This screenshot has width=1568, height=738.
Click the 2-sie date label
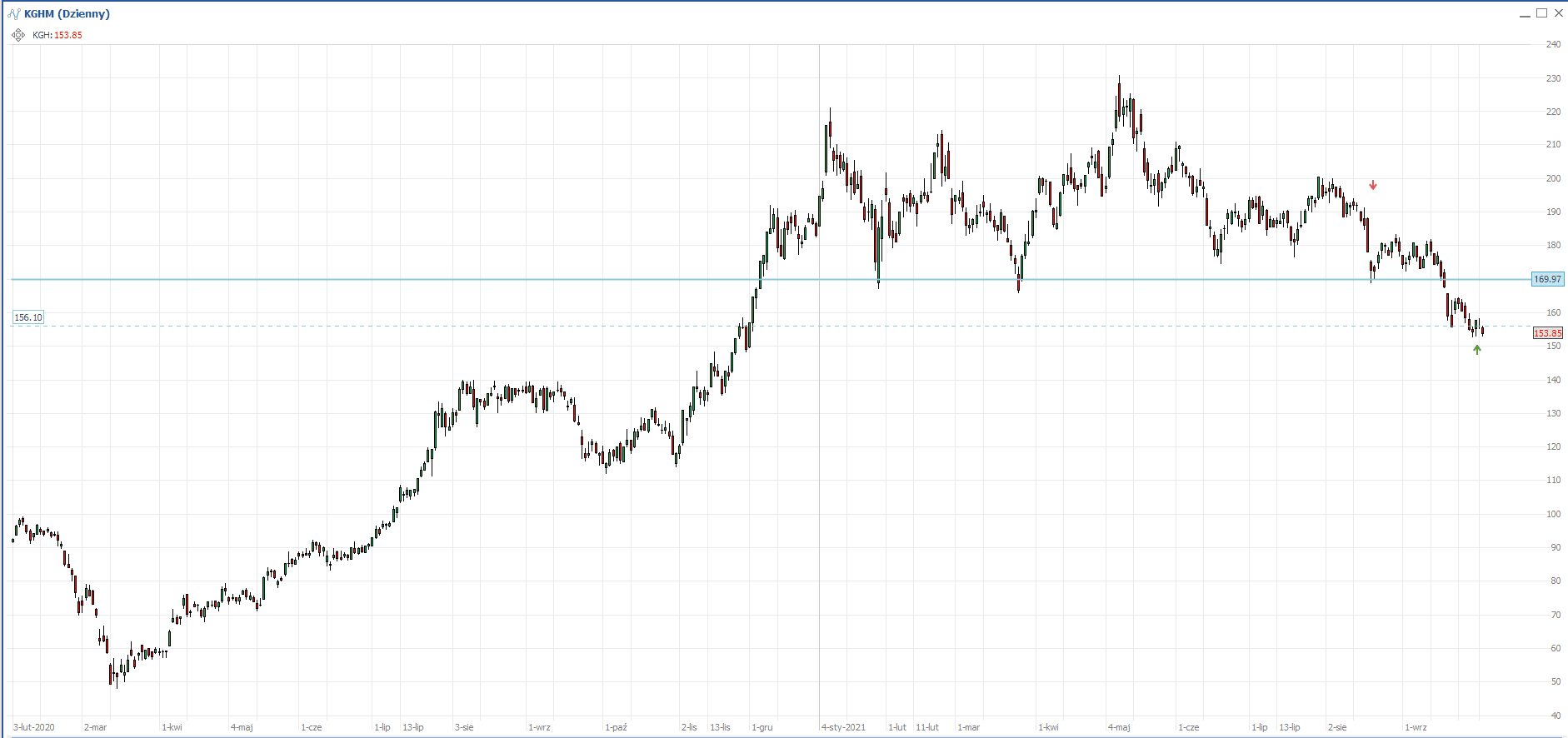pyautogui.click(x=1337, y=727)
